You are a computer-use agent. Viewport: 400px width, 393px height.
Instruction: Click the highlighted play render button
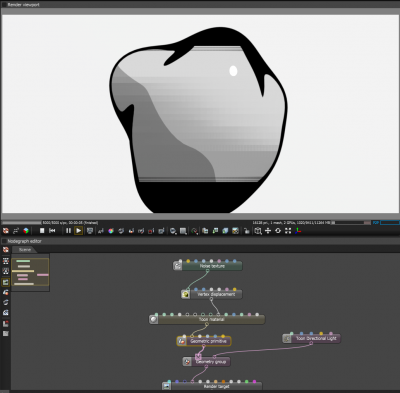[x=79, y=231]
